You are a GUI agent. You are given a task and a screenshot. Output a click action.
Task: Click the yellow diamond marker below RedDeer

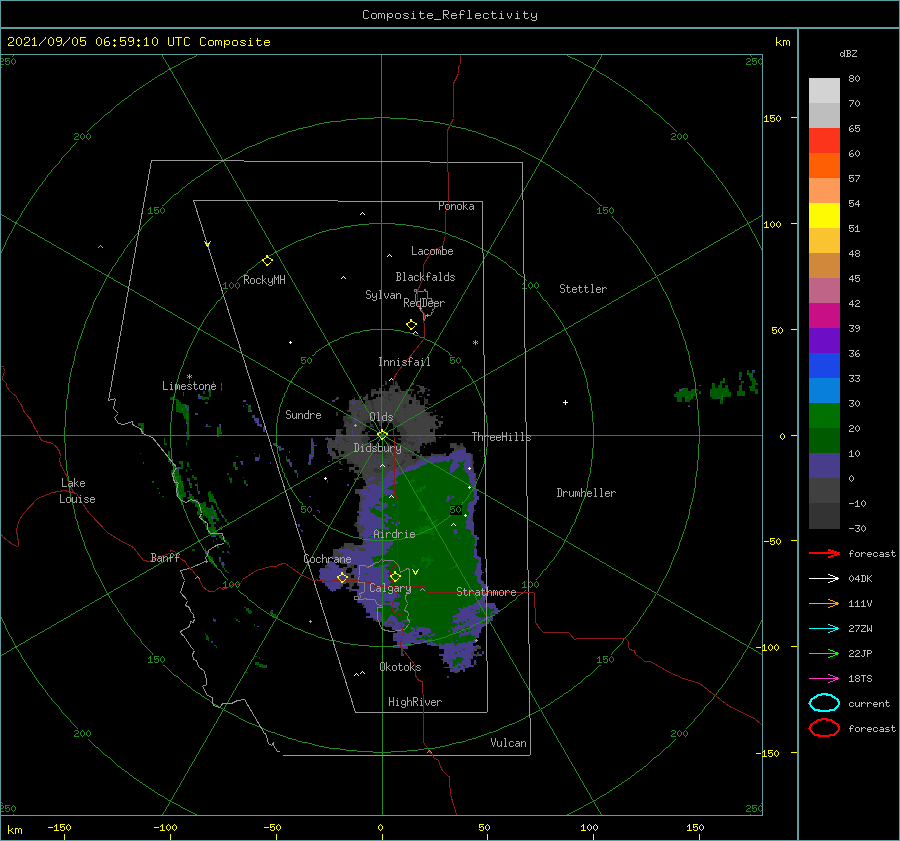click(412, 325)
